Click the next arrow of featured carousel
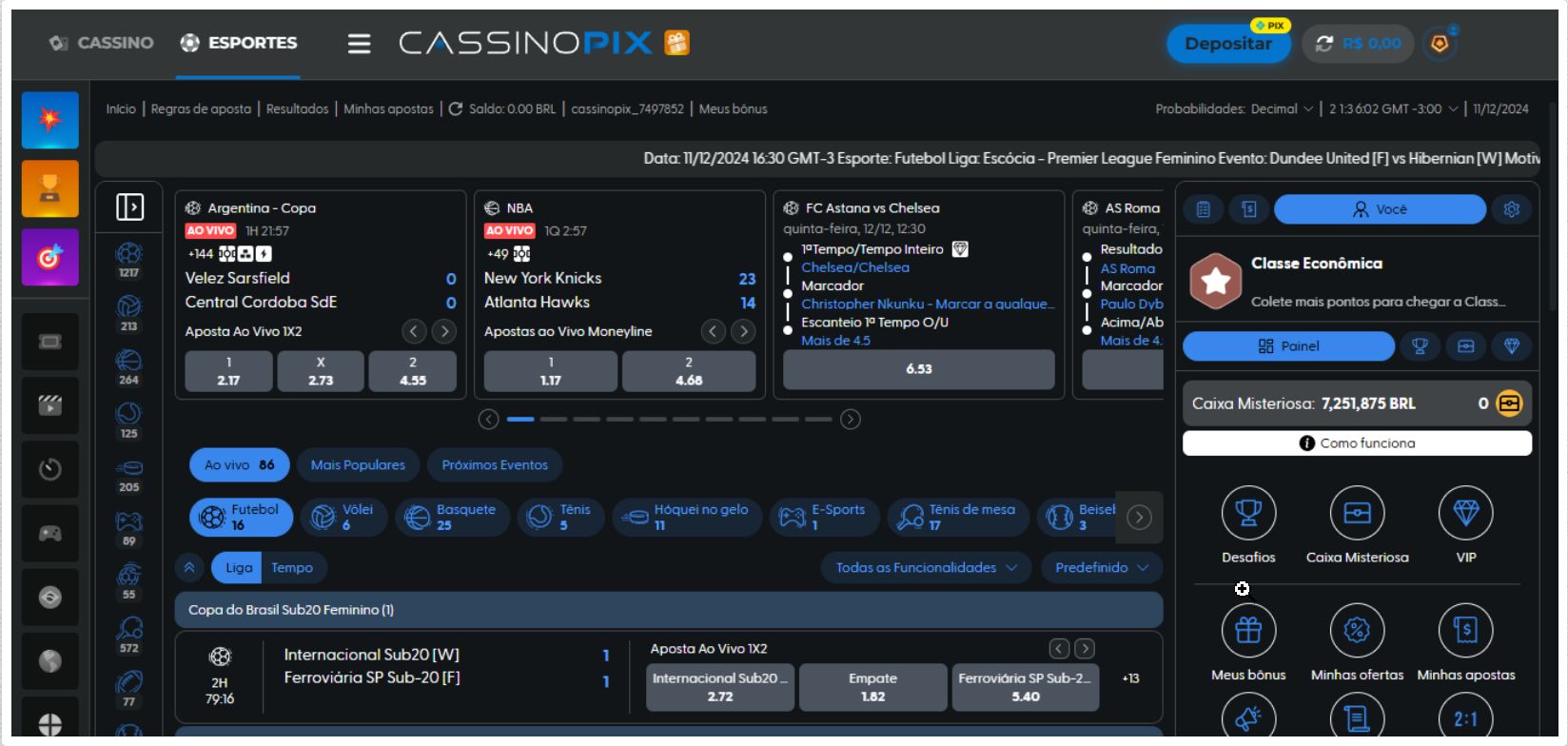The height and width of the screenshot is (746, 1568). click(x=851, y=420)
